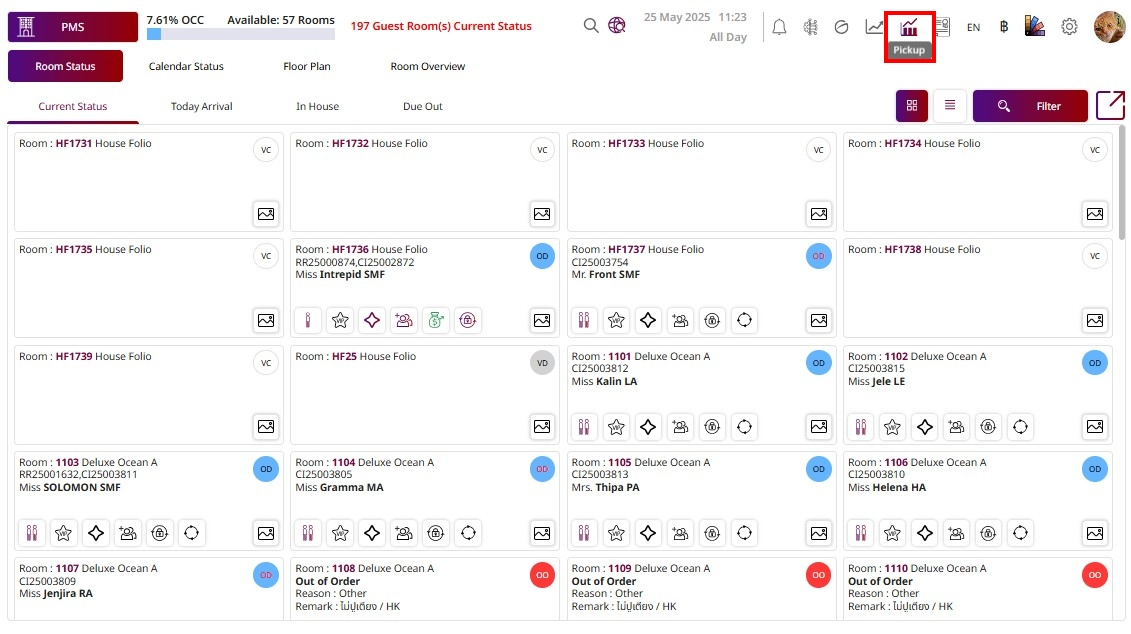Click the globe search icon
The height and width of the screenshot is (634, 1131).
[x=617, y=26]
